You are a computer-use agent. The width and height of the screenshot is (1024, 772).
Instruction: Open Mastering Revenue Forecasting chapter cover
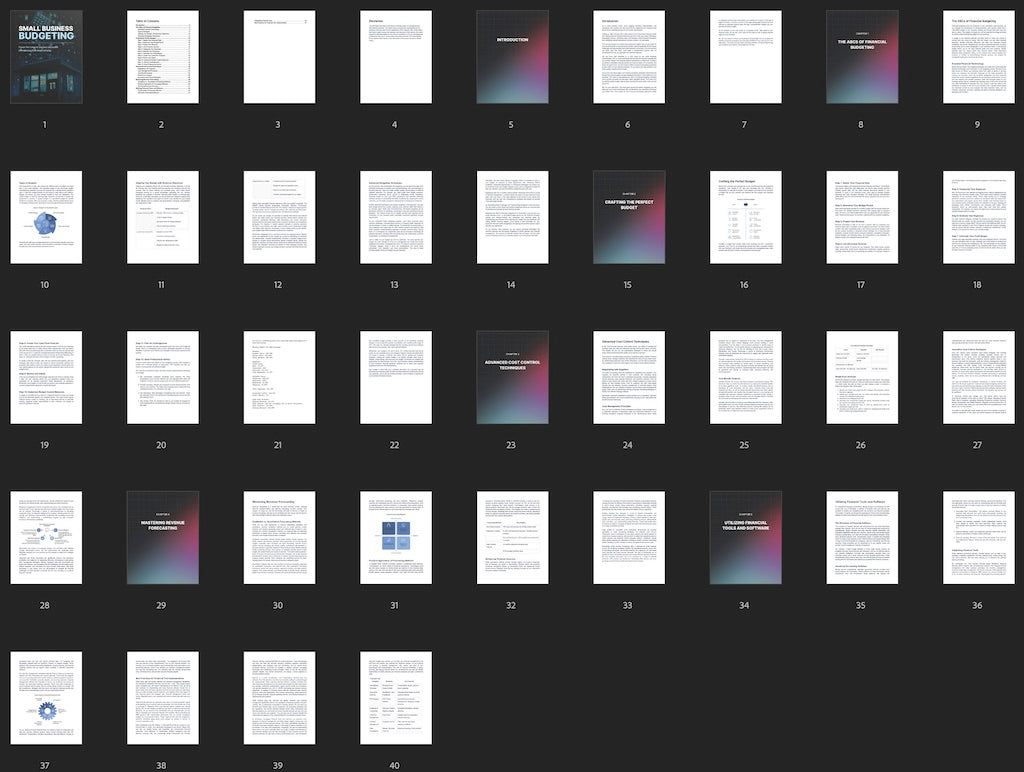tap(162, 537)
